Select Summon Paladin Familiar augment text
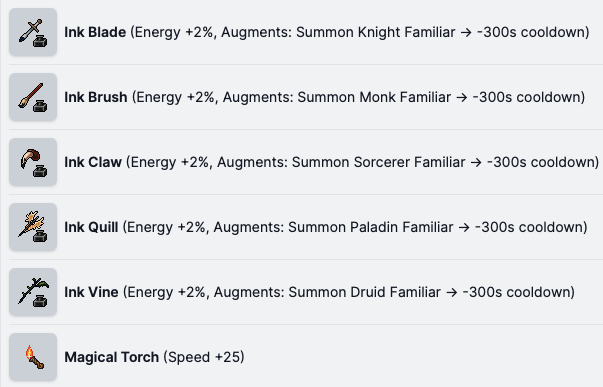This screenshot has width=603, height=387. tap(371, 227)
